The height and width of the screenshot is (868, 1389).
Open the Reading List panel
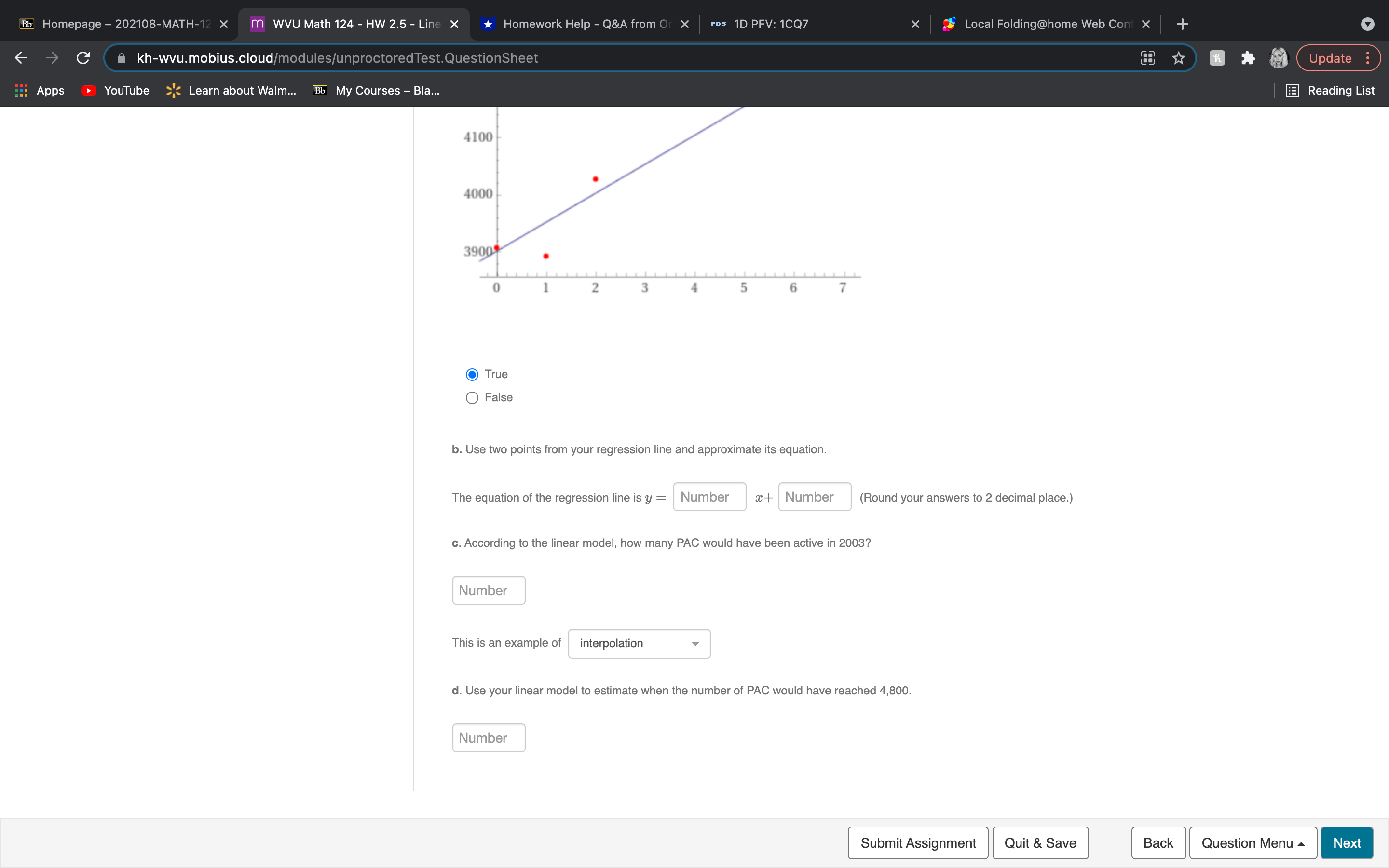pos(1332,90)
